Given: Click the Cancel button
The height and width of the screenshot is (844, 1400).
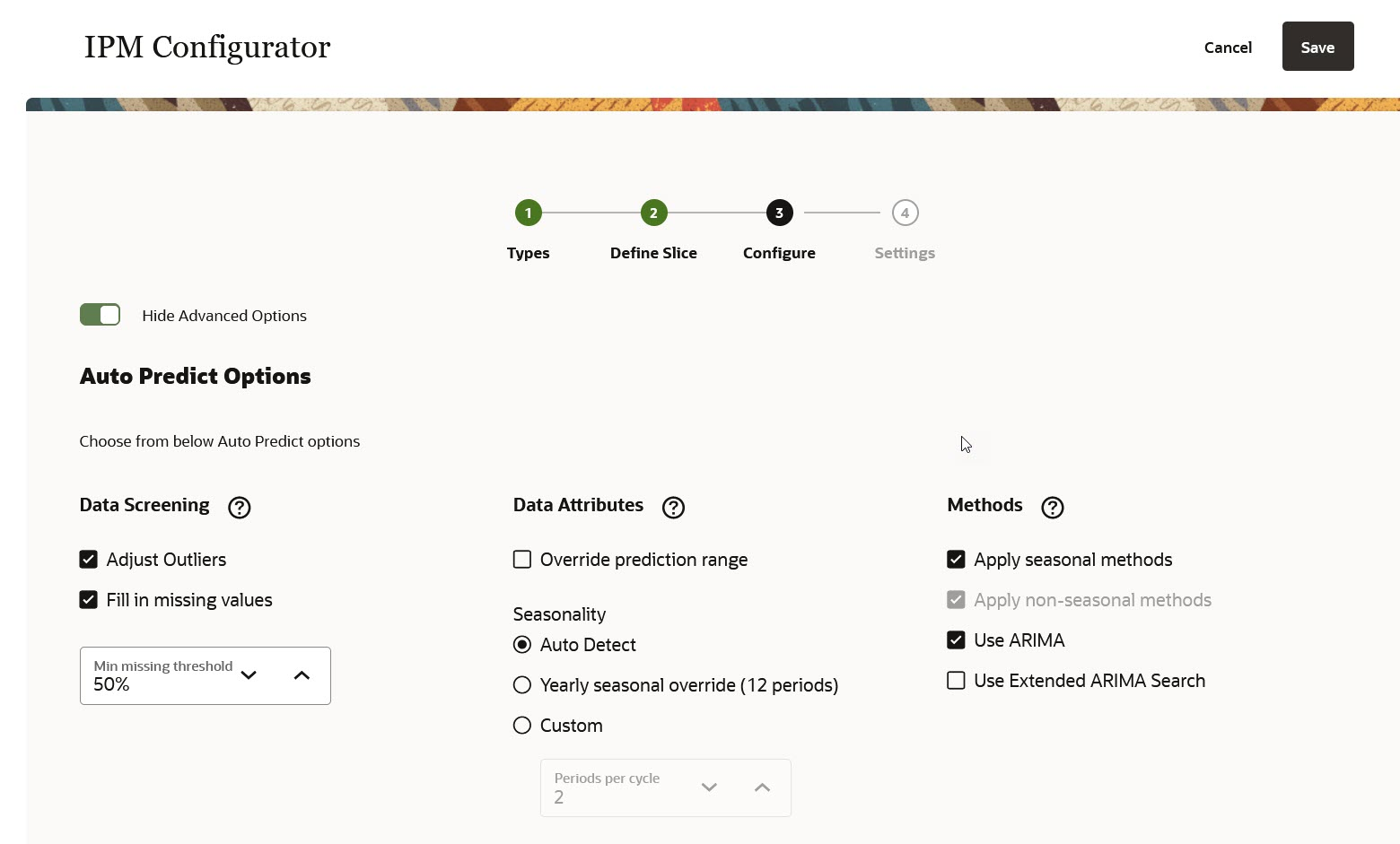Looking at the screenshot, I should click(1228, 48).
